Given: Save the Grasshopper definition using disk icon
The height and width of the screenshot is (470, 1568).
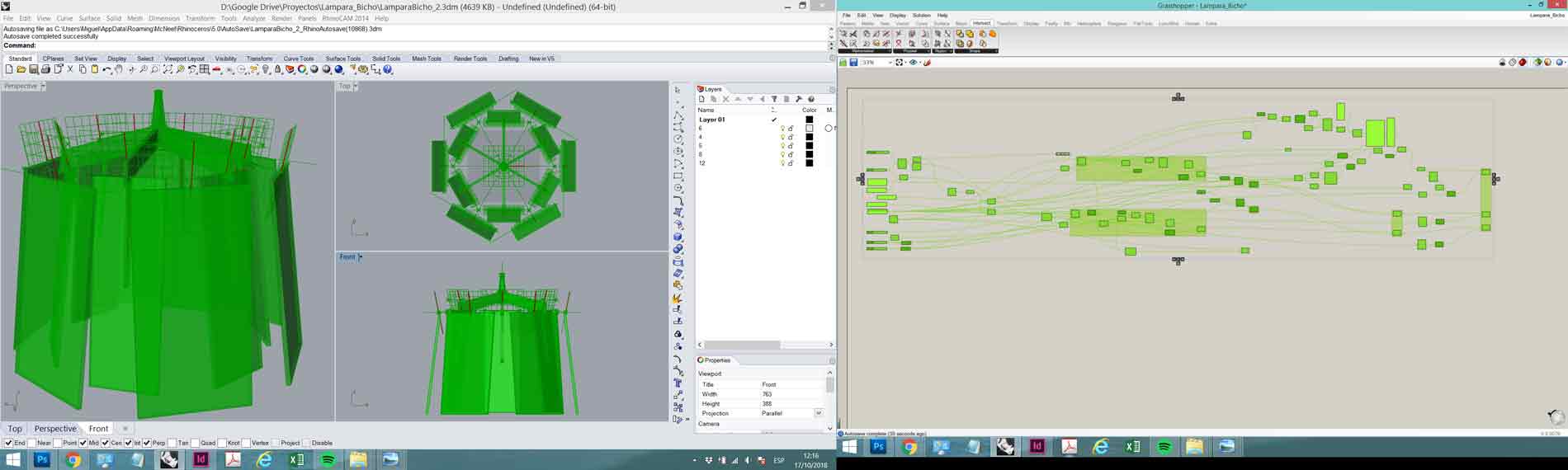Looking at the screenshot, I should [854, 63].
